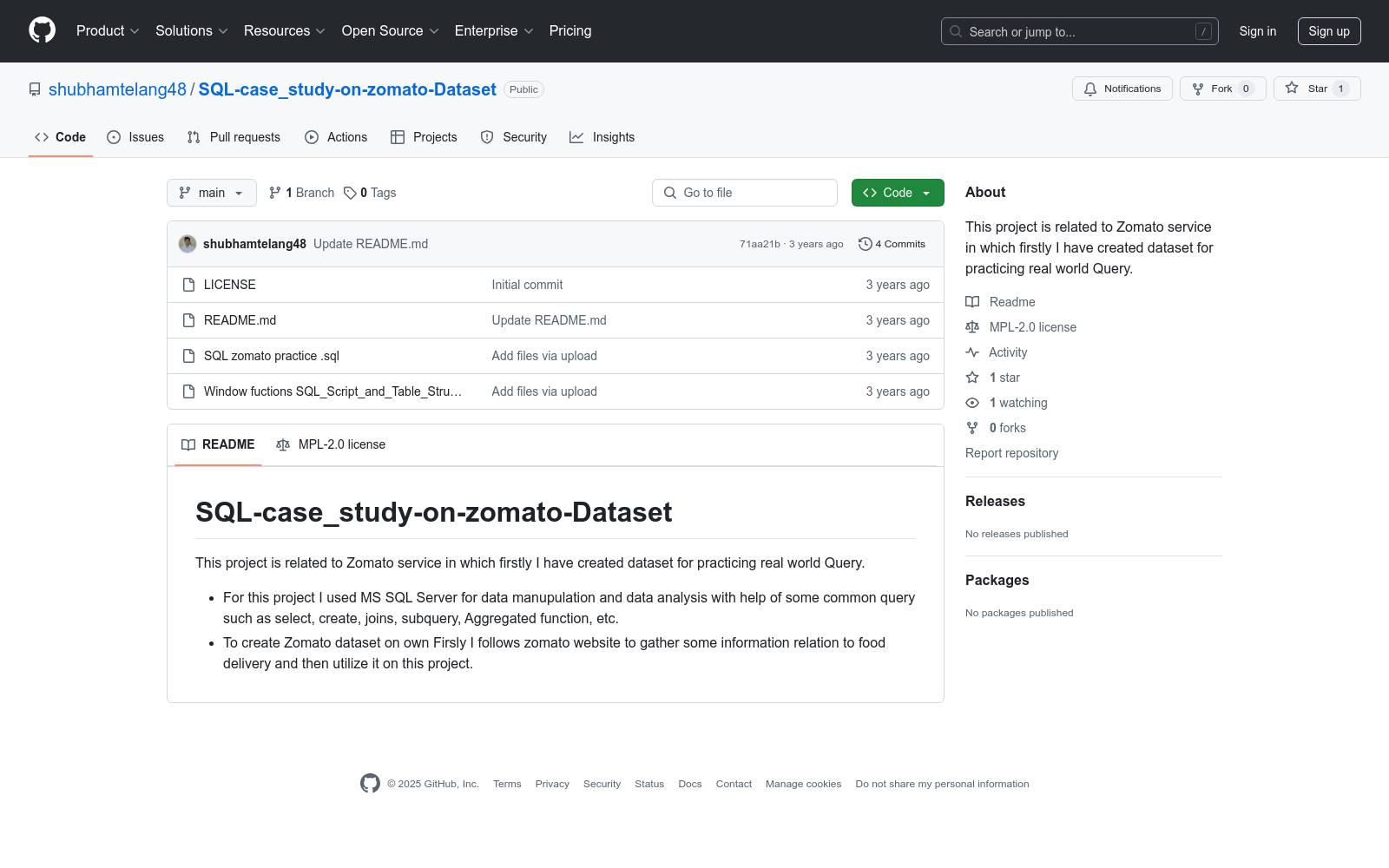
Task: Click the LICENSE file icon
Action: [188, 285]
